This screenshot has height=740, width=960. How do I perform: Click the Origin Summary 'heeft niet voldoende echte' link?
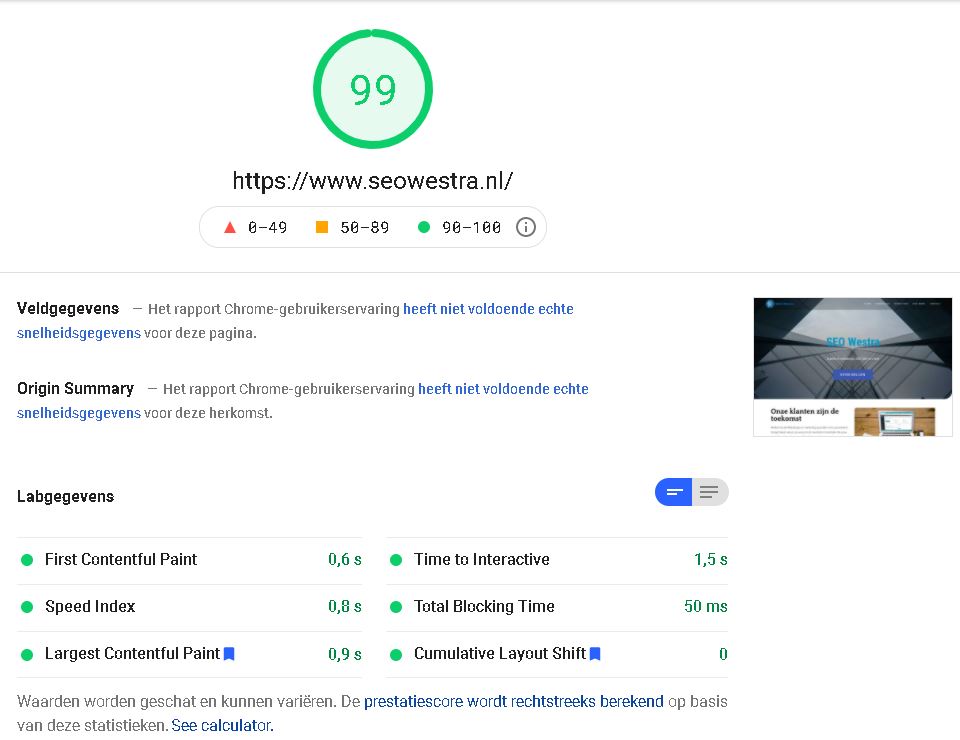[503, 389]
